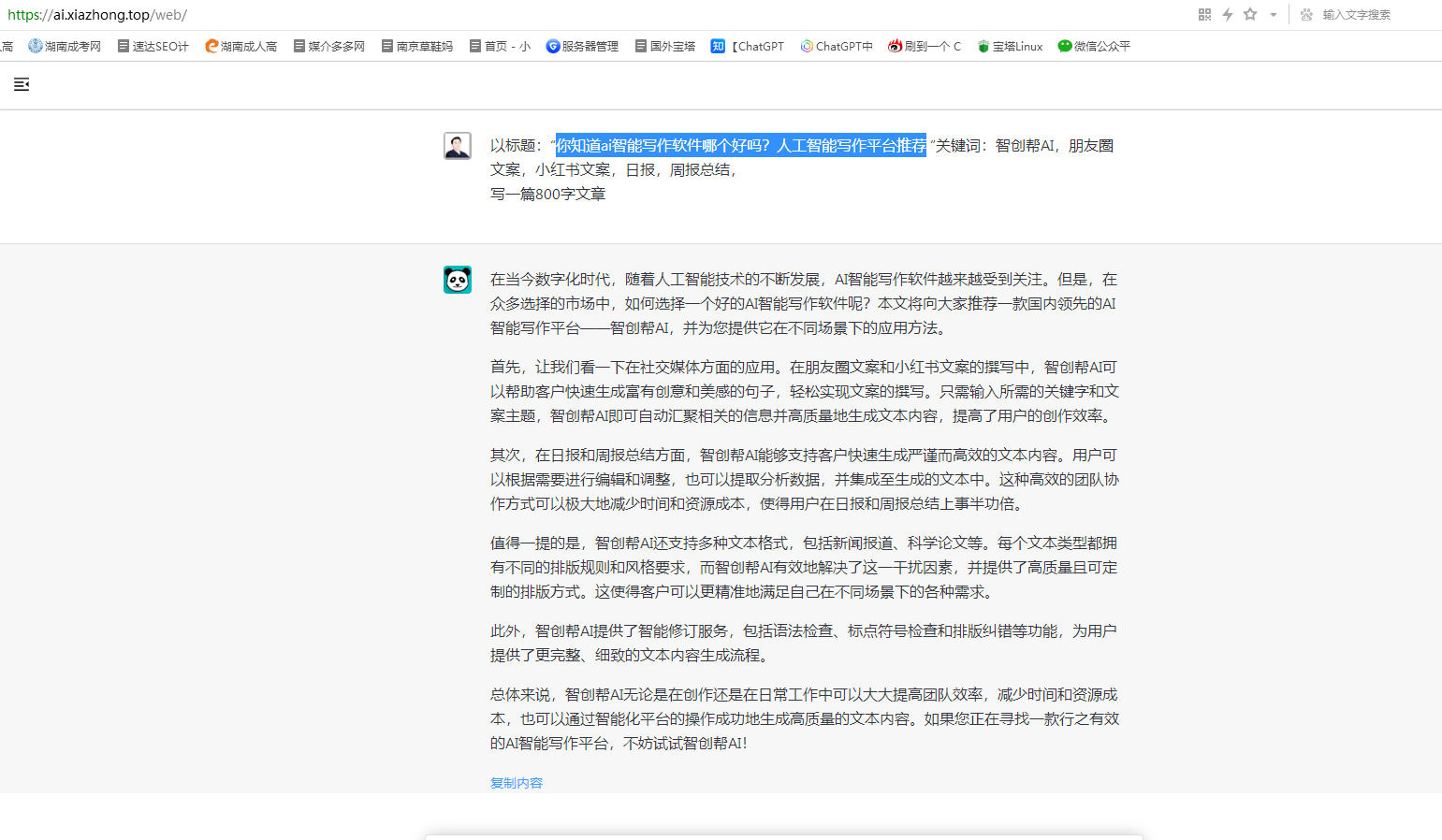Click the paragraph starting 其次，在日报和周报
Screen dimensions: 1442x840
click(x=805, y=480)
